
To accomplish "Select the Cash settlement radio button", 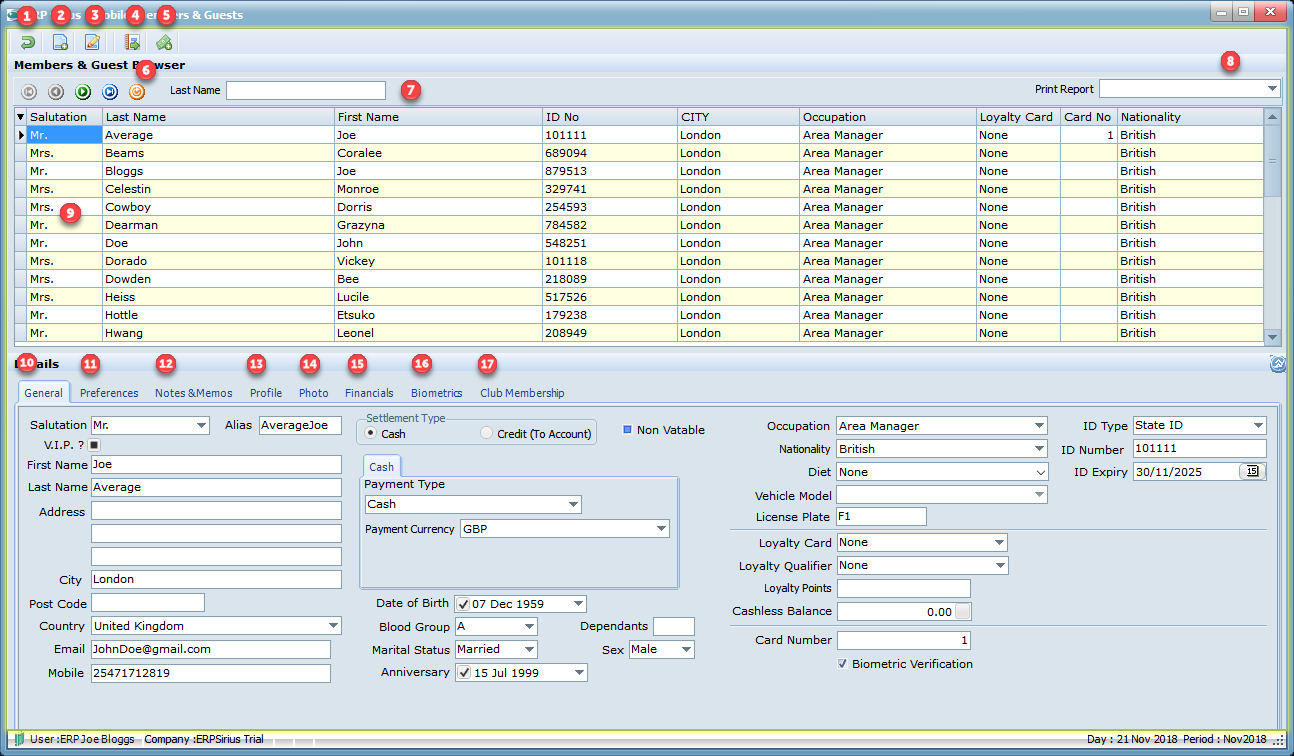I will point(372,434).
